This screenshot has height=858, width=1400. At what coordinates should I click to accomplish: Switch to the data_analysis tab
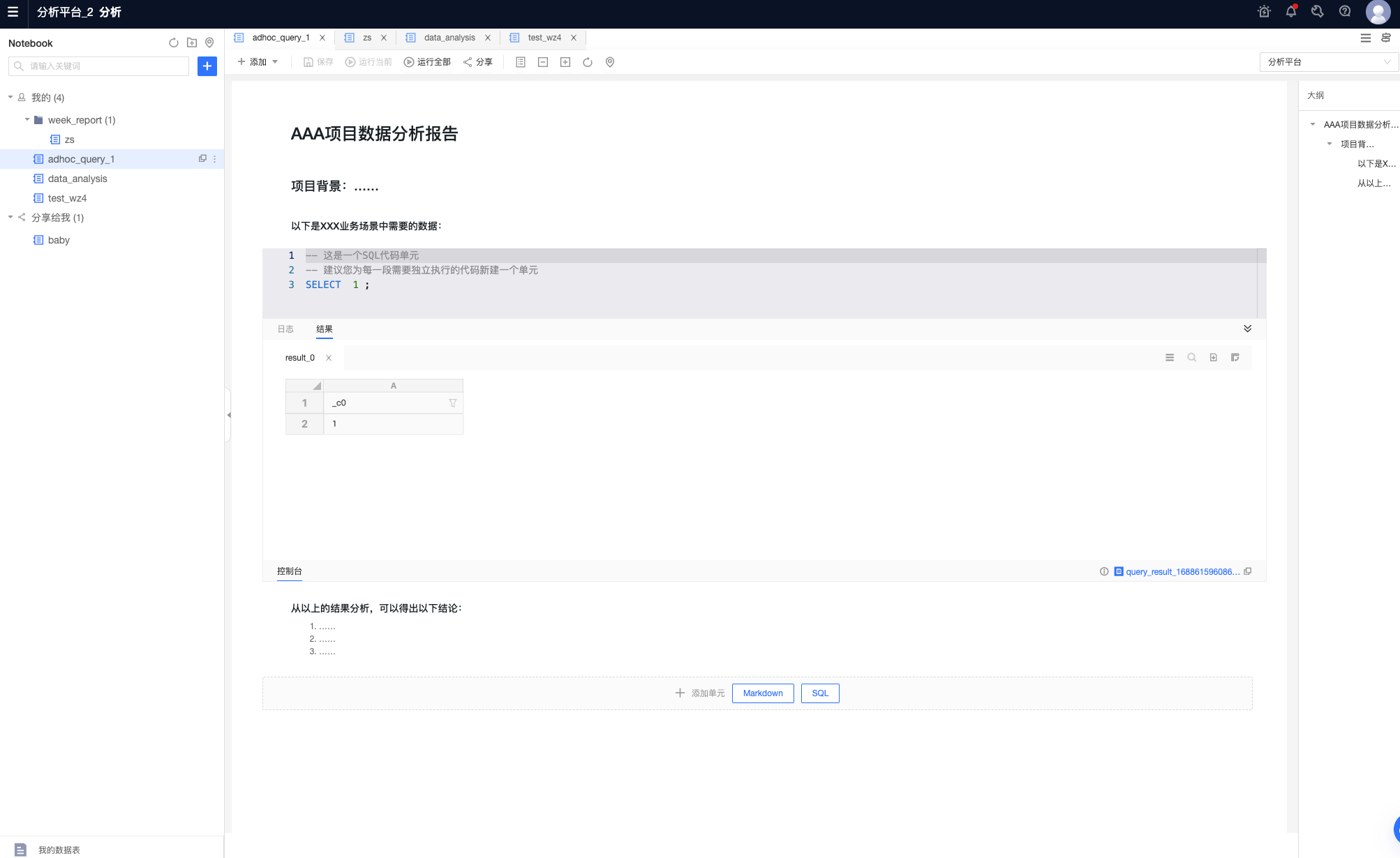pyautogui.click(x=449, y=37)
